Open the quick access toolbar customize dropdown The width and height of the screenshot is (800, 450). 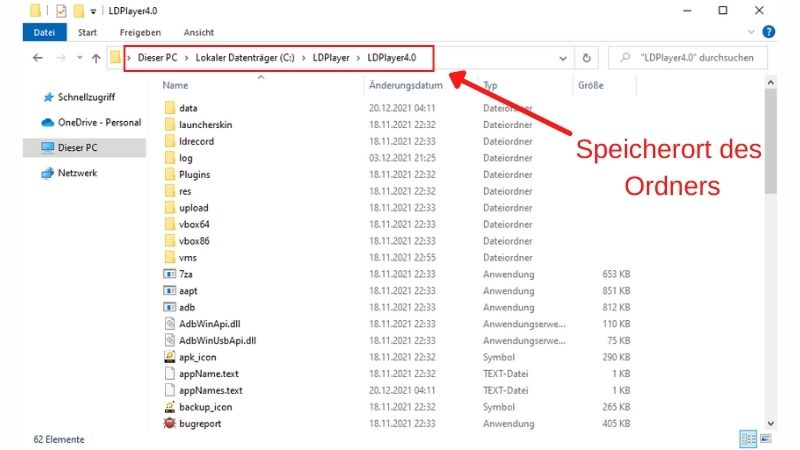[x=93, y=11]
